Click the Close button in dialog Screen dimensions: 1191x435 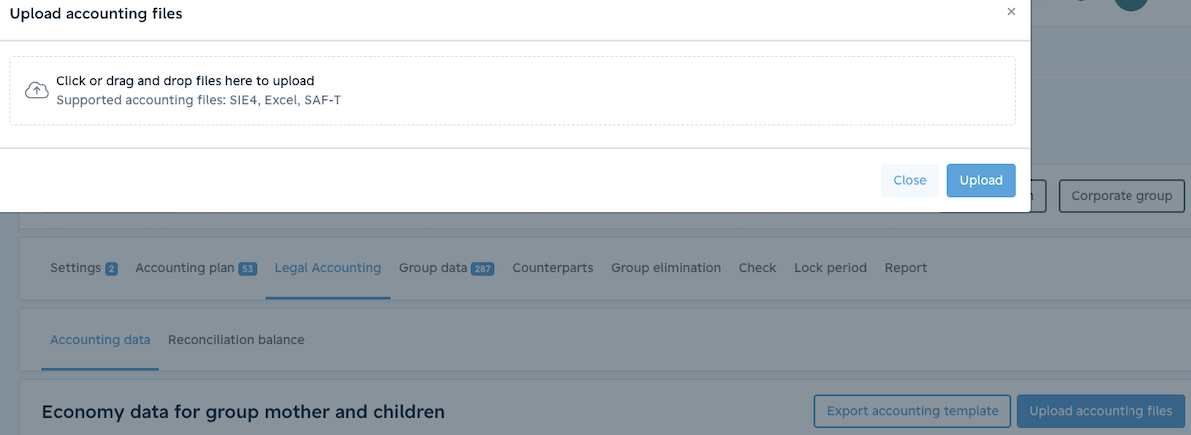pyautogui.click(x=909, y=181)
